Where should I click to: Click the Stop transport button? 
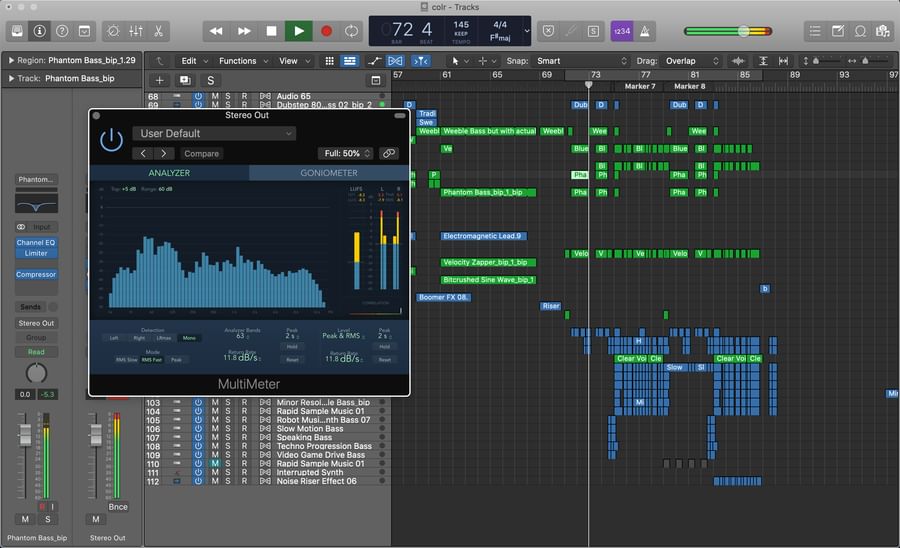[271, 31]
